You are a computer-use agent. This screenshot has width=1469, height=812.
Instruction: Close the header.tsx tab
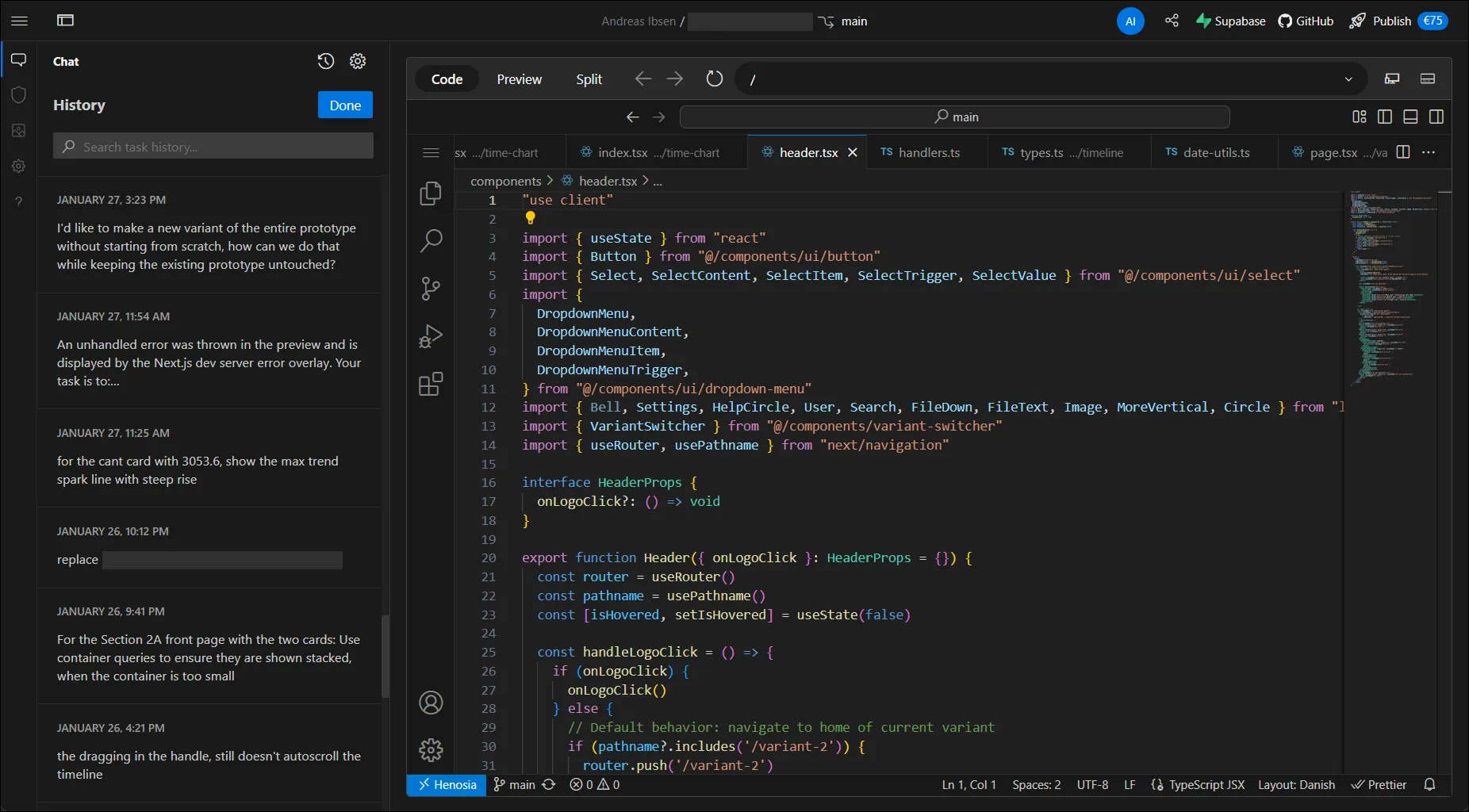tap(853, 152)
